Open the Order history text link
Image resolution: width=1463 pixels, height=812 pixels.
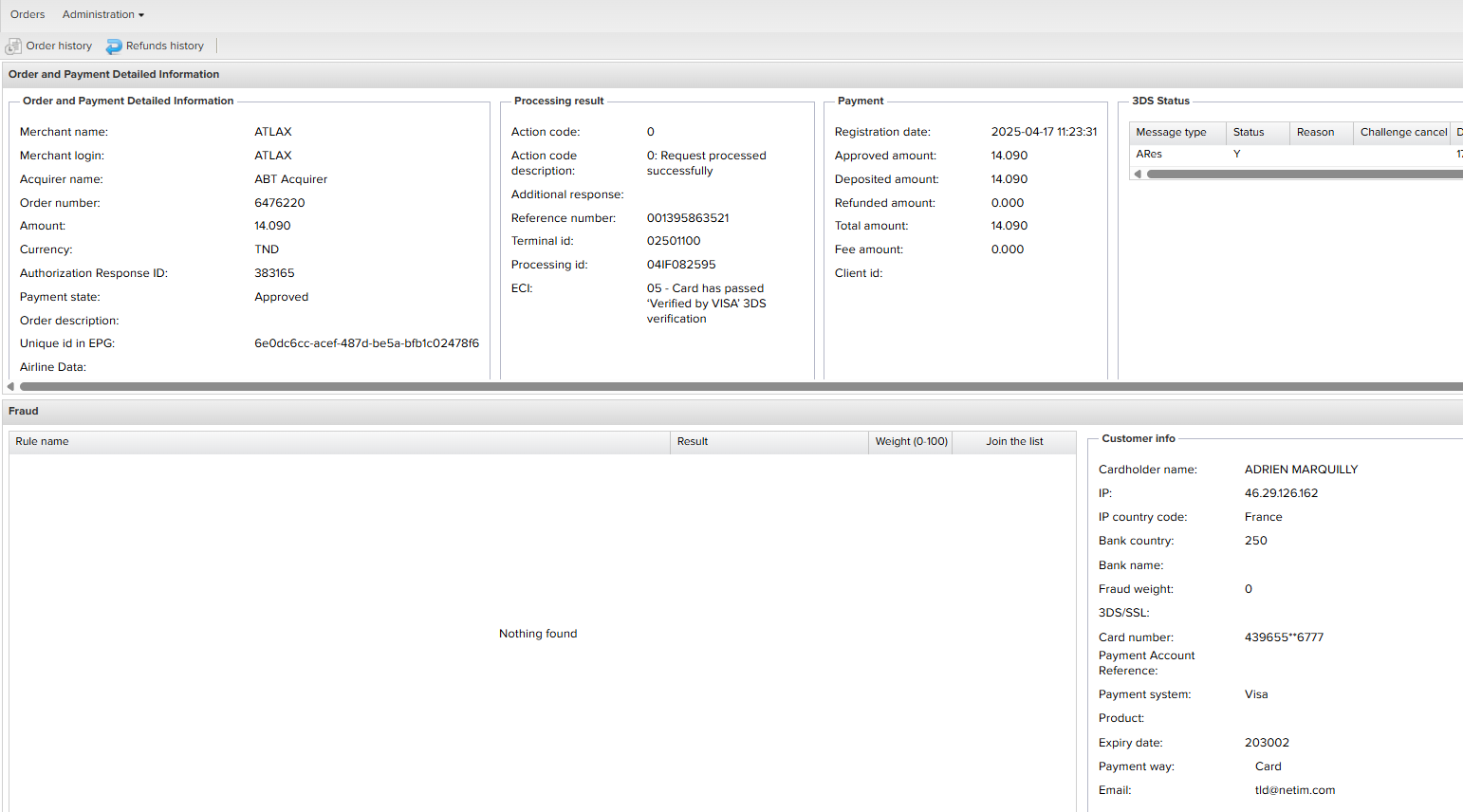click(x=59, y=46)
